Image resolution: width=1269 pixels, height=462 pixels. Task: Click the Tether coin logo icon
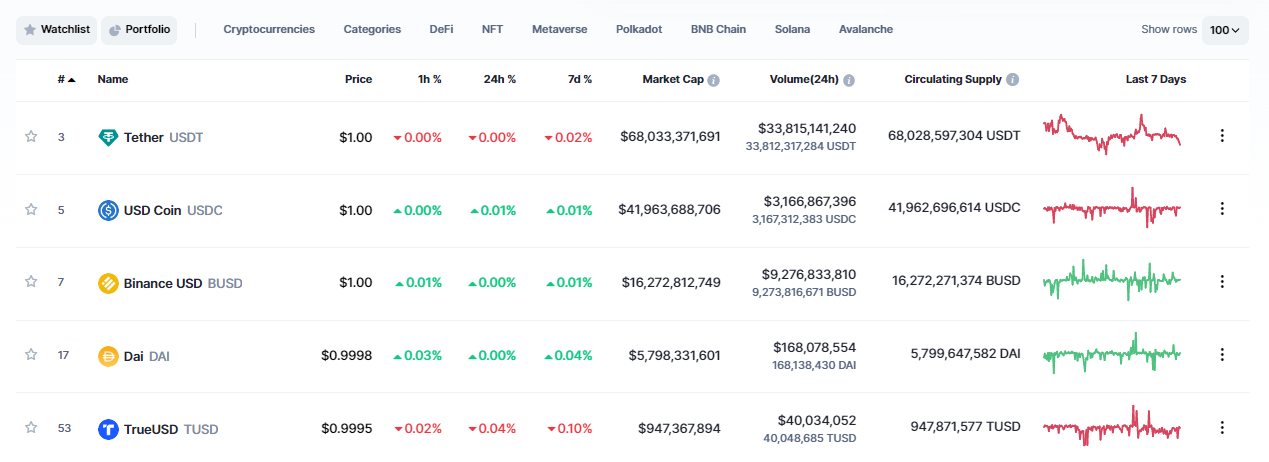[x=108, y=137]
